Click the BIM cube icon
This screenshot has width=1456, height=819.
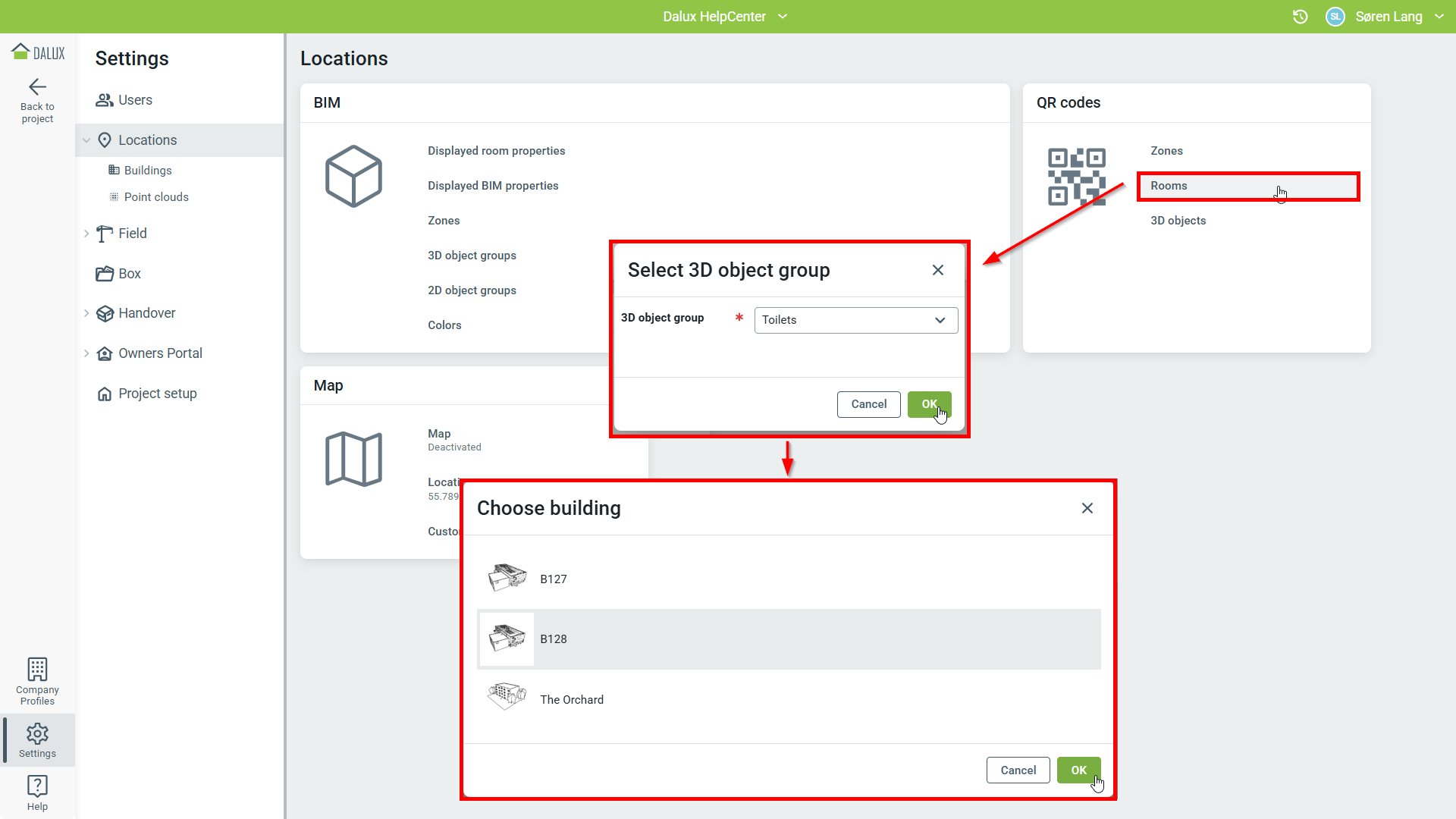pos(353,176)
